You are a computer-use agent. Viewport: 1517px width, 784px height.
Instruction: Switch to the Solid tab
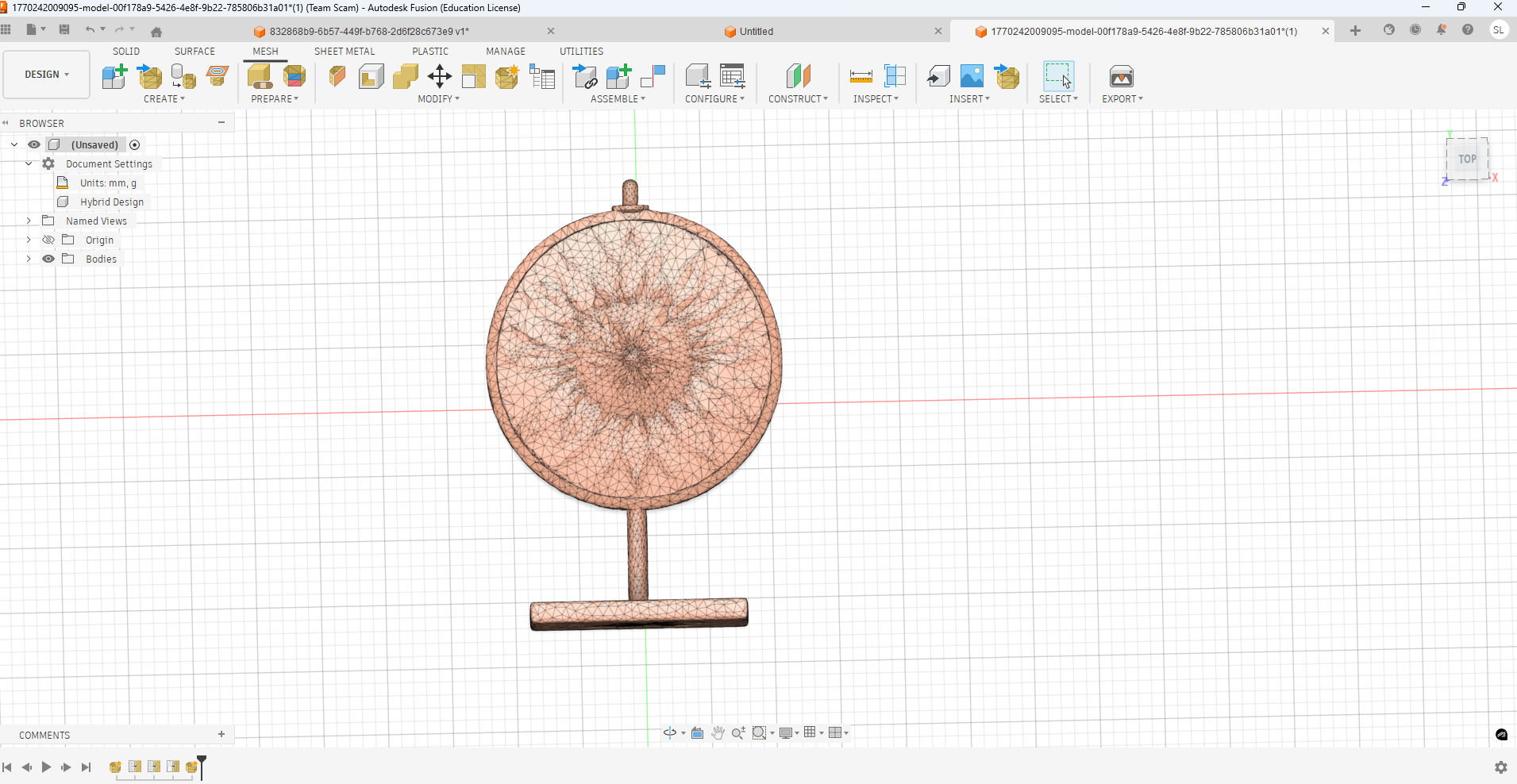click(126, 51)
